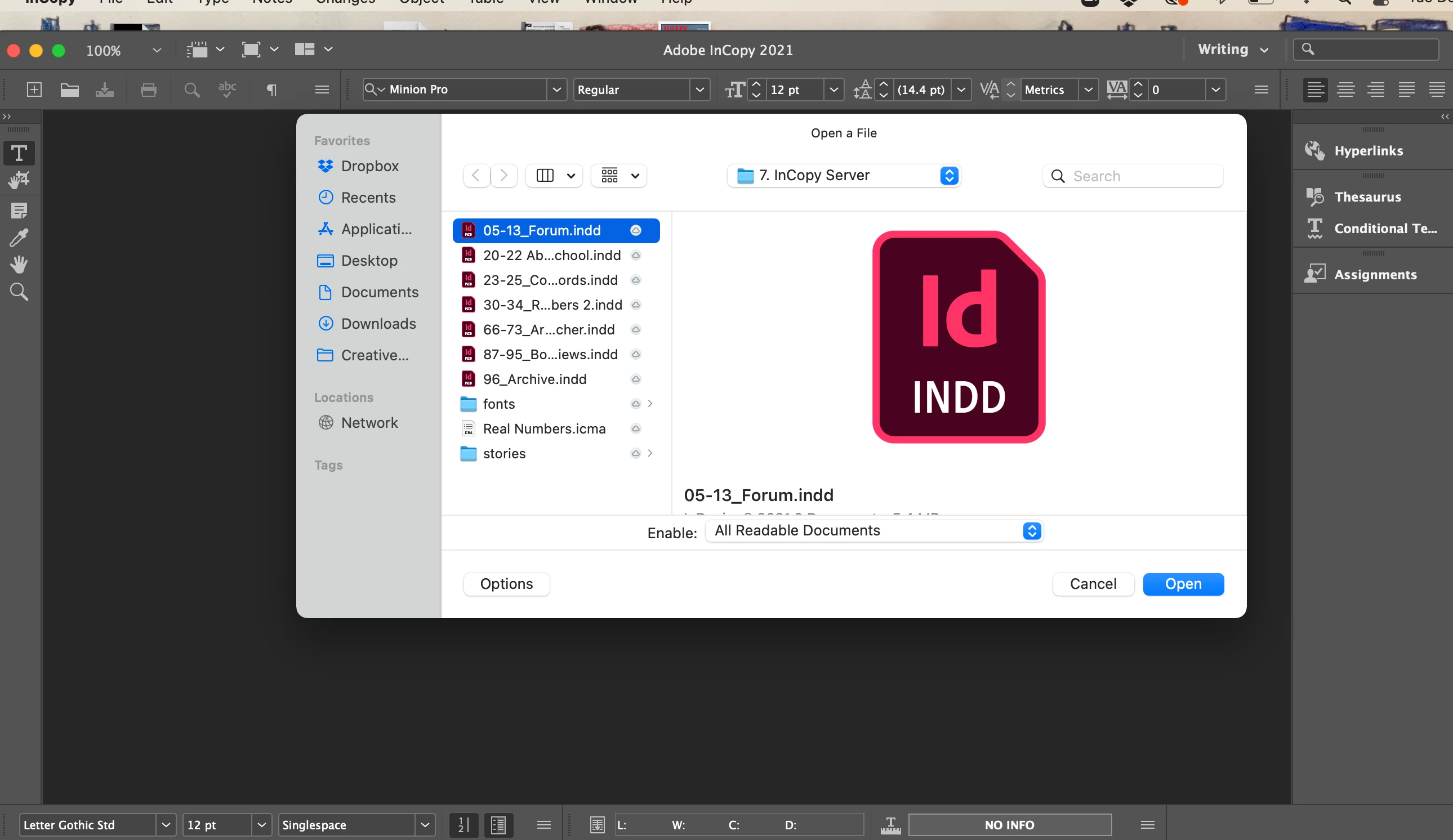Select Downloads in the sidebar
The width and height of the screenshot is (1453, 840).
378,323
